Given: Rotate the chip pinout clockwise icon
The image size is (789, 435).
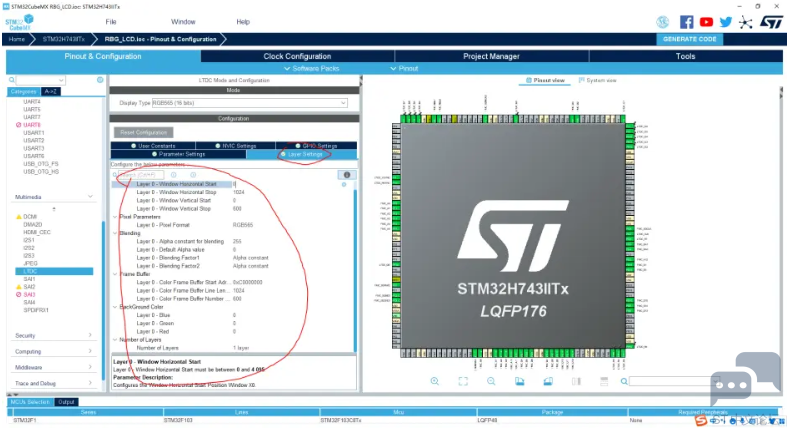Looking at the screenshot, I should tap(519, 382).
